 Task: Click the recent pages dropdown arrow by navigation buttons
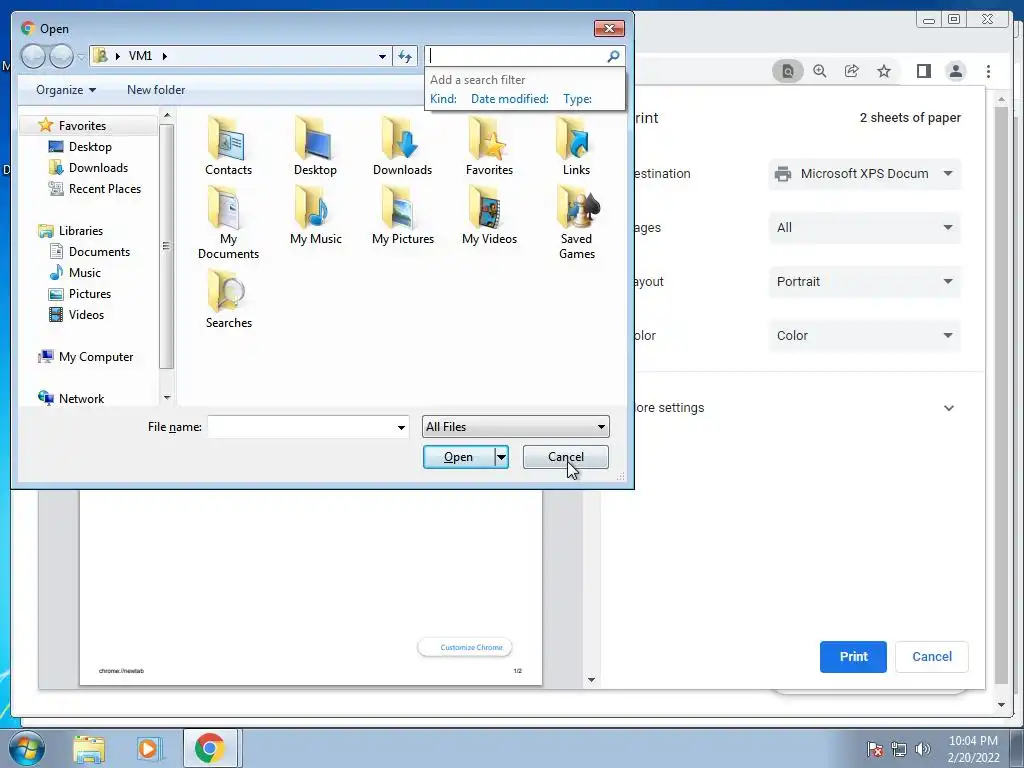pyautogui.click(x=80, y=57)
